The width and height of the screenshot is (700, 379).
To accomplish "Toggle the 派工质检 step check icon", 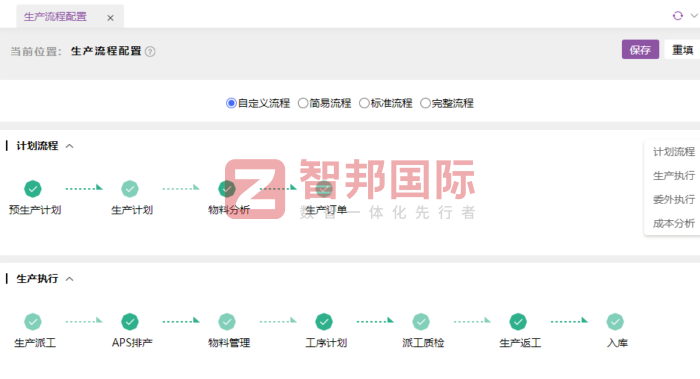I will (421, 321).
